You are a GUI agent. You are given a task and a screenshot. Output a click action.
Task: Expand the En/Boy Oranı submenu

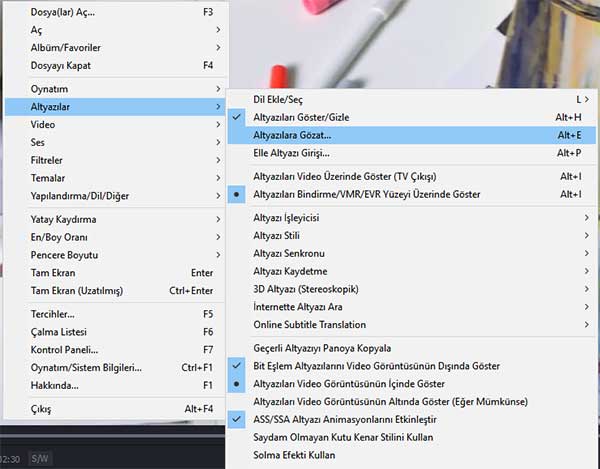115,237
